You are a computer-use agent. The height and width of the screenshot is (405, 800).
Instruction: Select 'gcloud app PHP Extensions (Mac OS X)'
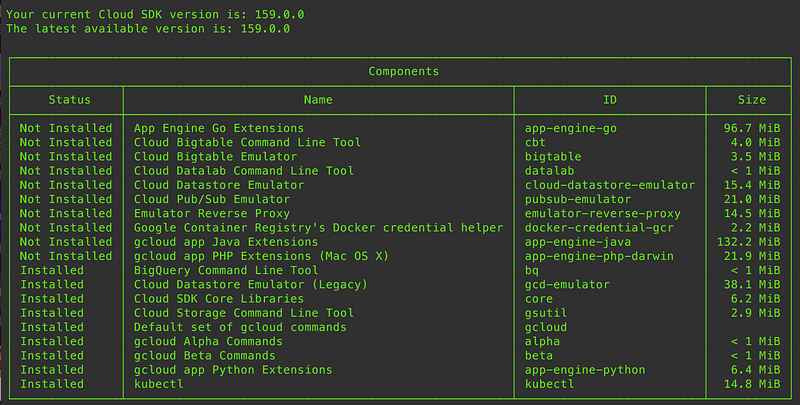tap(261, 257)
